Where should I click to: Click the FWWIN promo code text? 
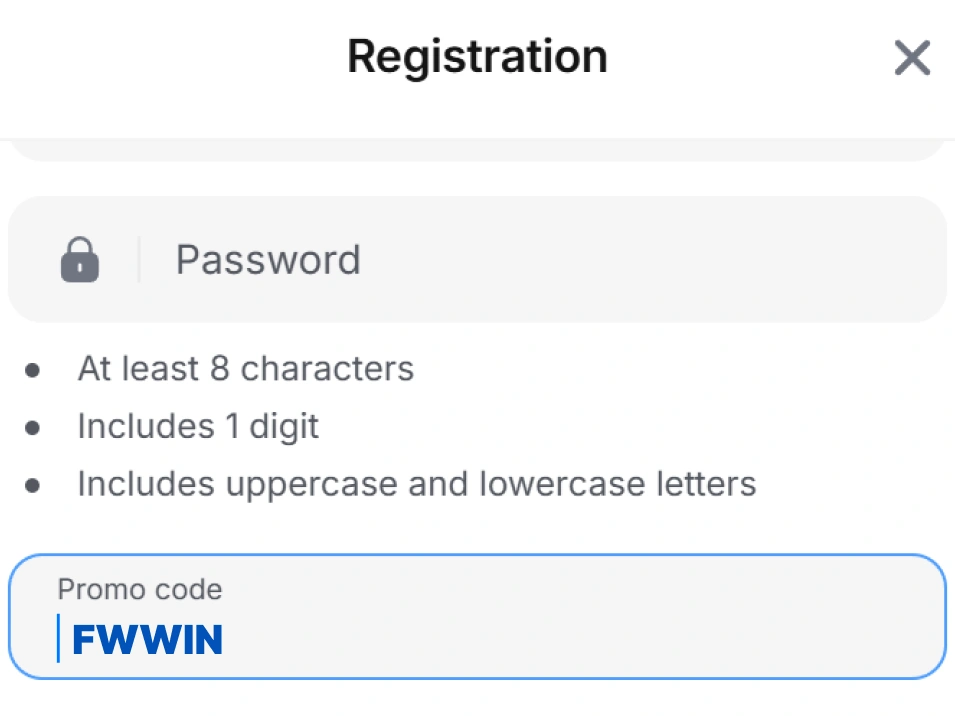[x=148, y=640]
